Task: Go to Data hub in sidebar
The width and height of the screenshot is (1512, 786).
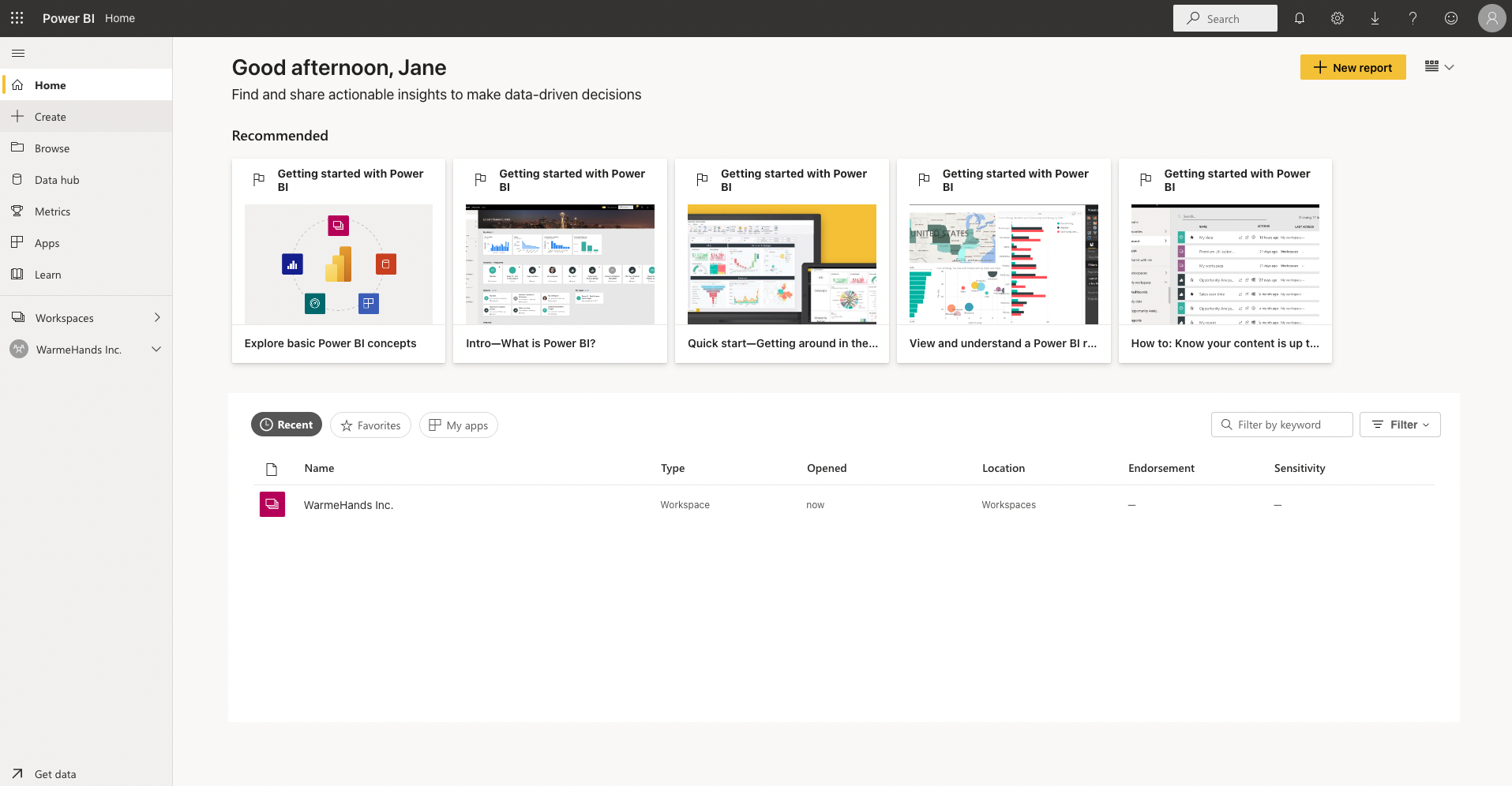Action: point(57,180)
